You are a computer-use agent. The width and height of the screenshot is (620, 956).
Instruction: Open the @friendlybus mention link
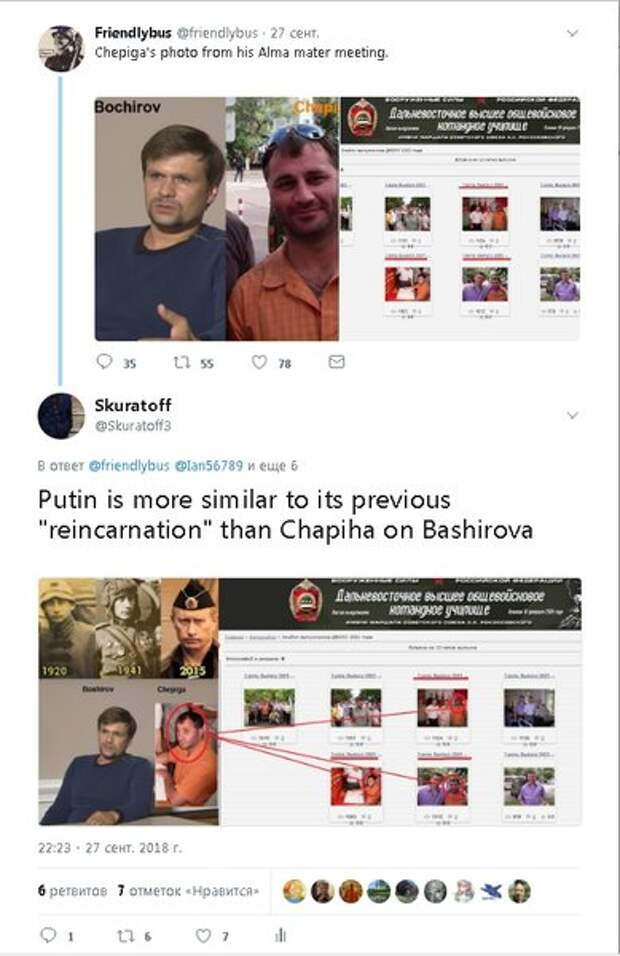pos(129,466)
